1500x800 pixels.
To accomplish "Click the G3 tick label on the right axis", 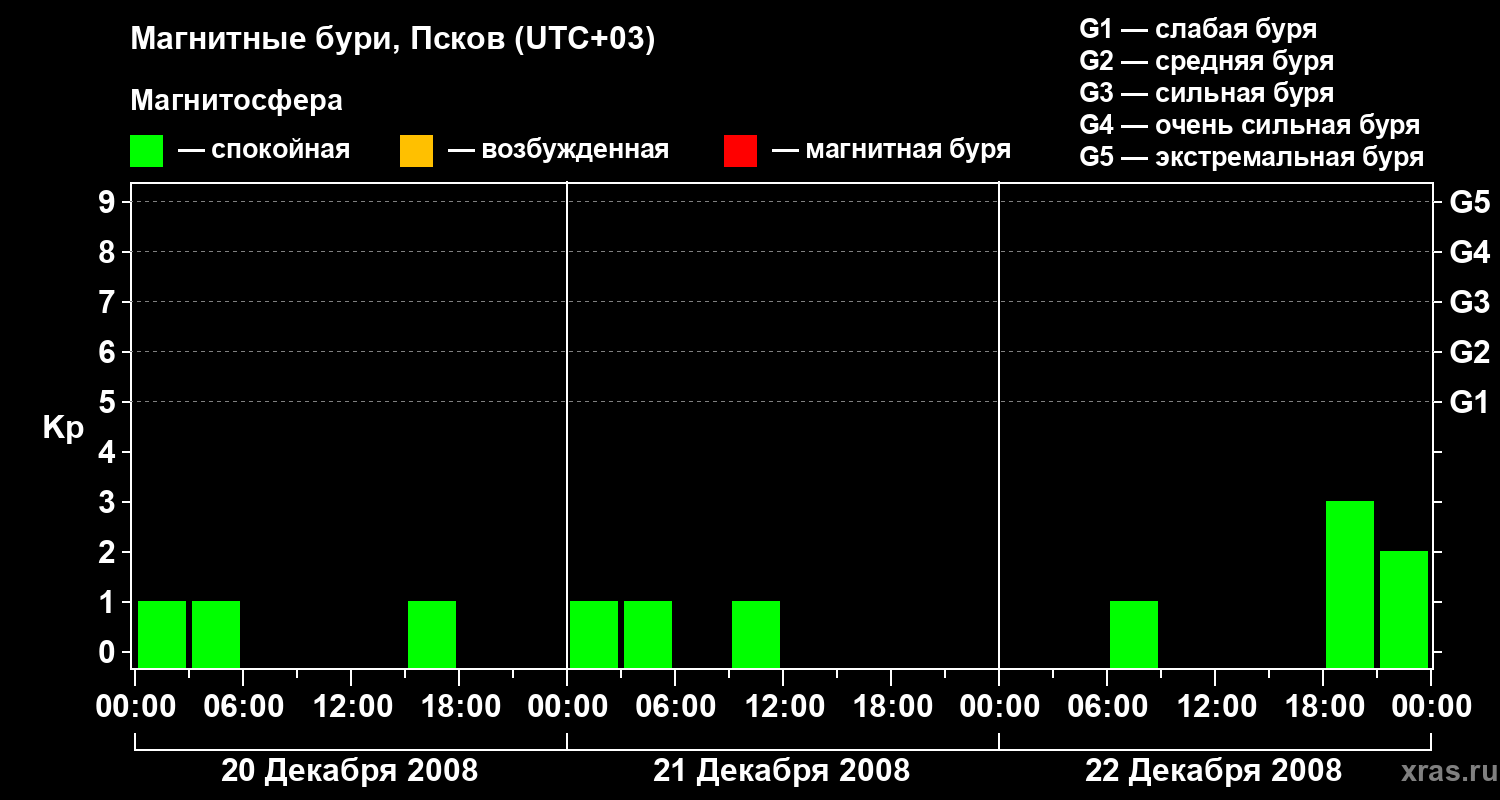I will point(1470,302).
